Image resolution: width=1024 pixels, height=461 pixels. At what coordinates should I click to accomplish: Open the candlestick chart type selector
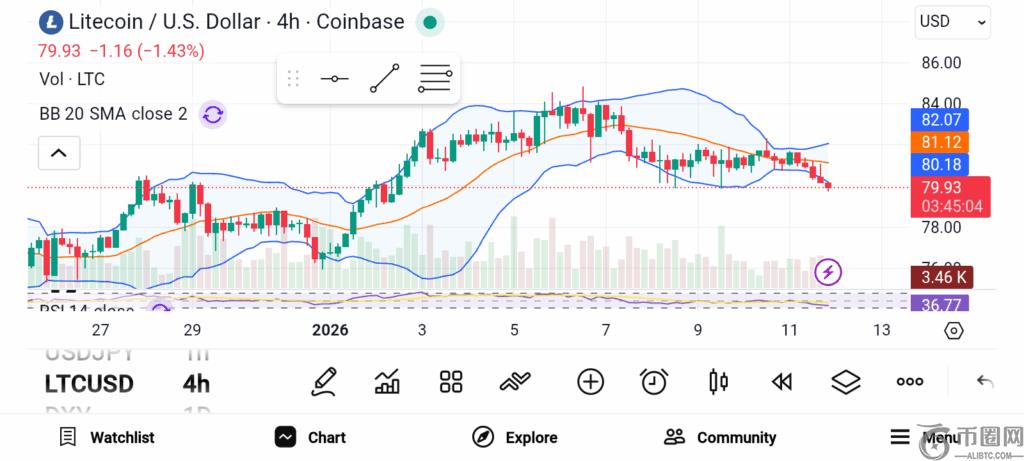point(718,381)
